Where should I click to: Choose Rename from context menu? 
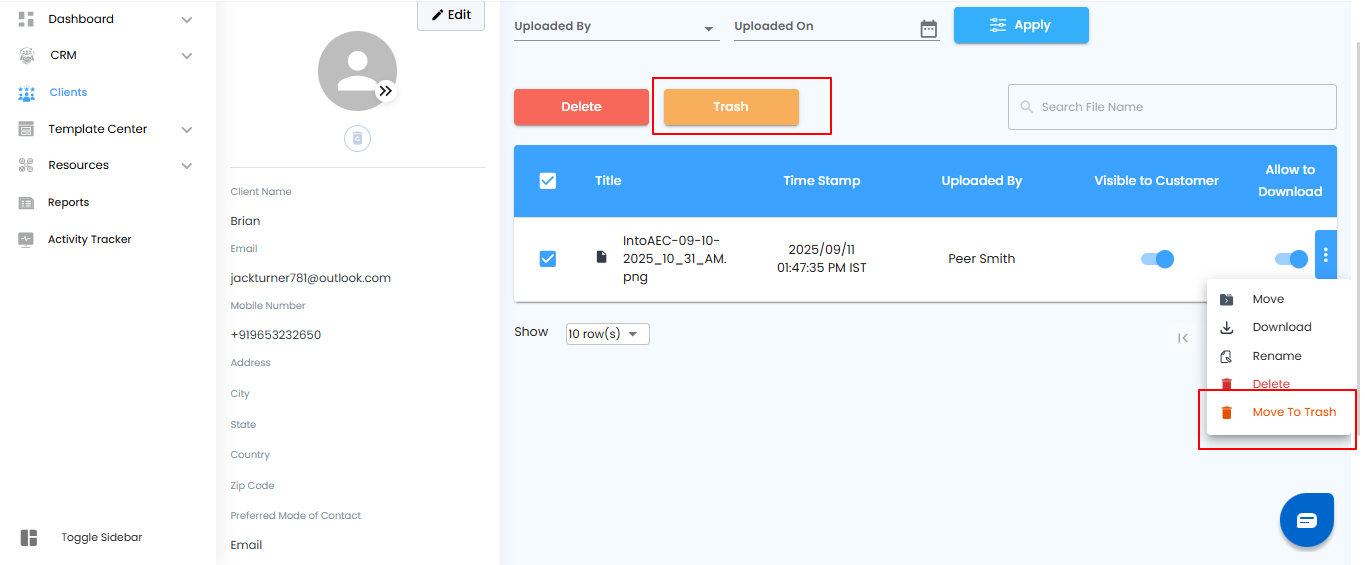[1277, 356]
